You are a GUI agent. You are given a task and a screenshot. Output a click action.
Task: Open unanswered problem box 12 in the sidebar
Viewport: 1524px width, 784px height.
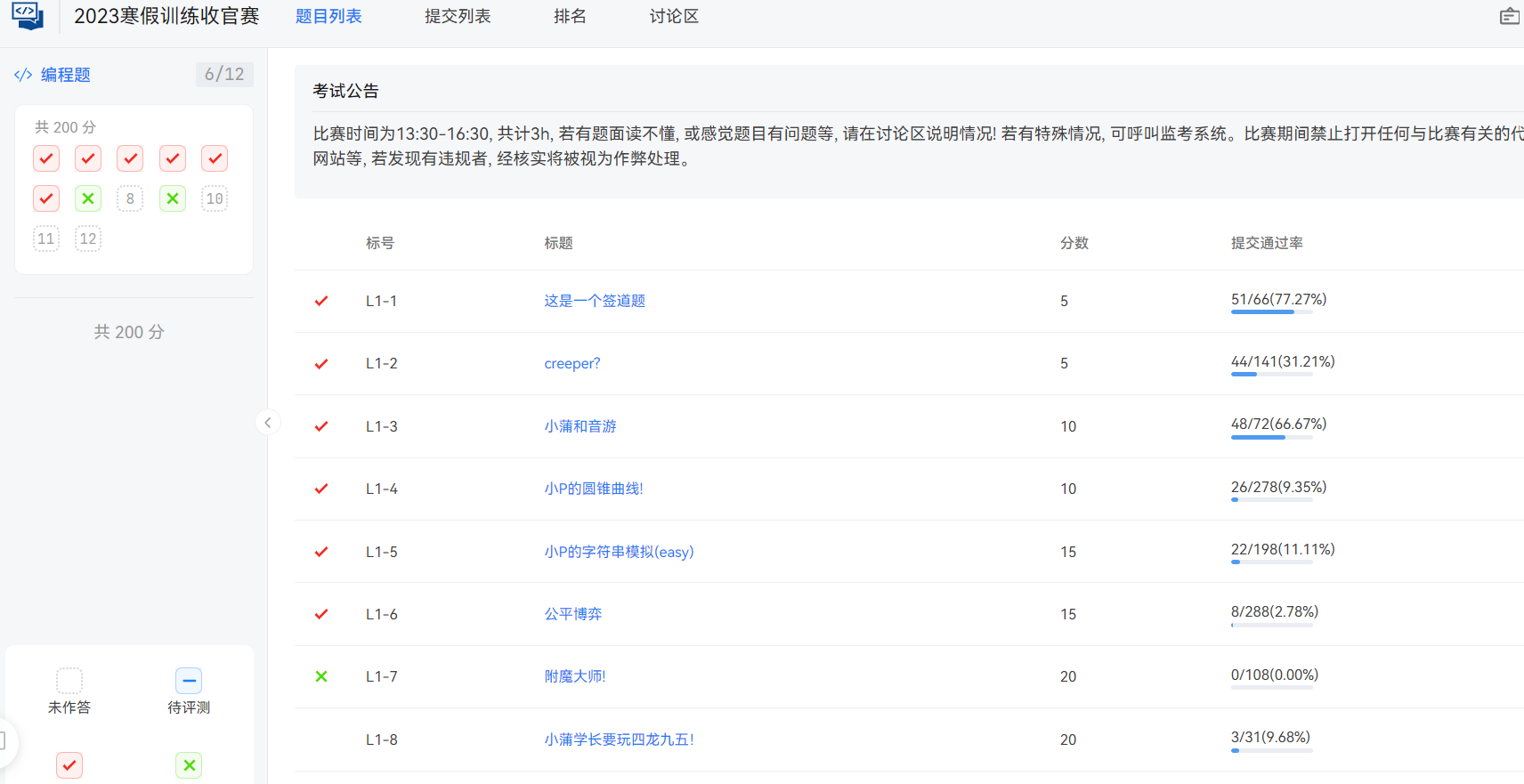[x=88, y=238]
